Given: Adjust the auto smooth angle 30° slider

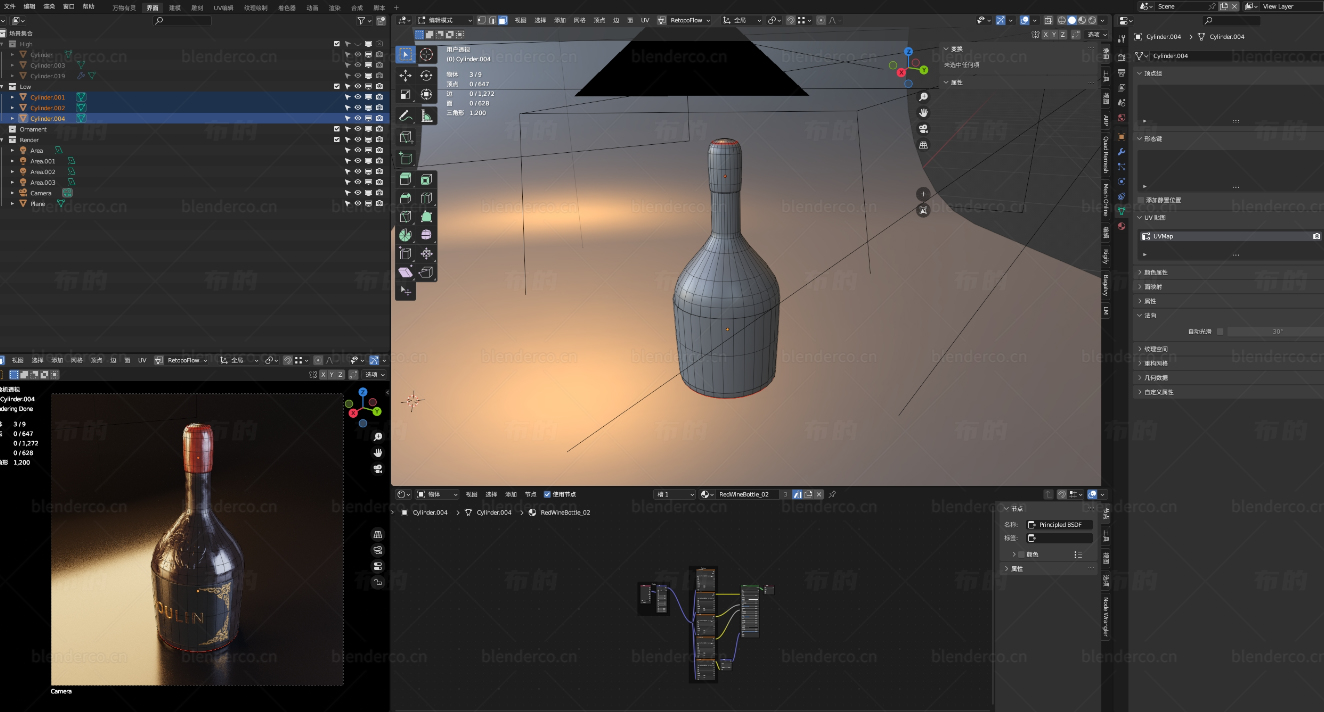Looking at the screenshot, I should [x=1277, y=331].
